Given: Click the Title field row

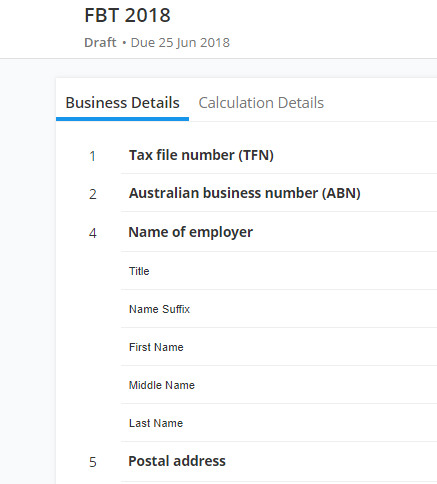Looking at the screenshot, I should tap(279, 271).
